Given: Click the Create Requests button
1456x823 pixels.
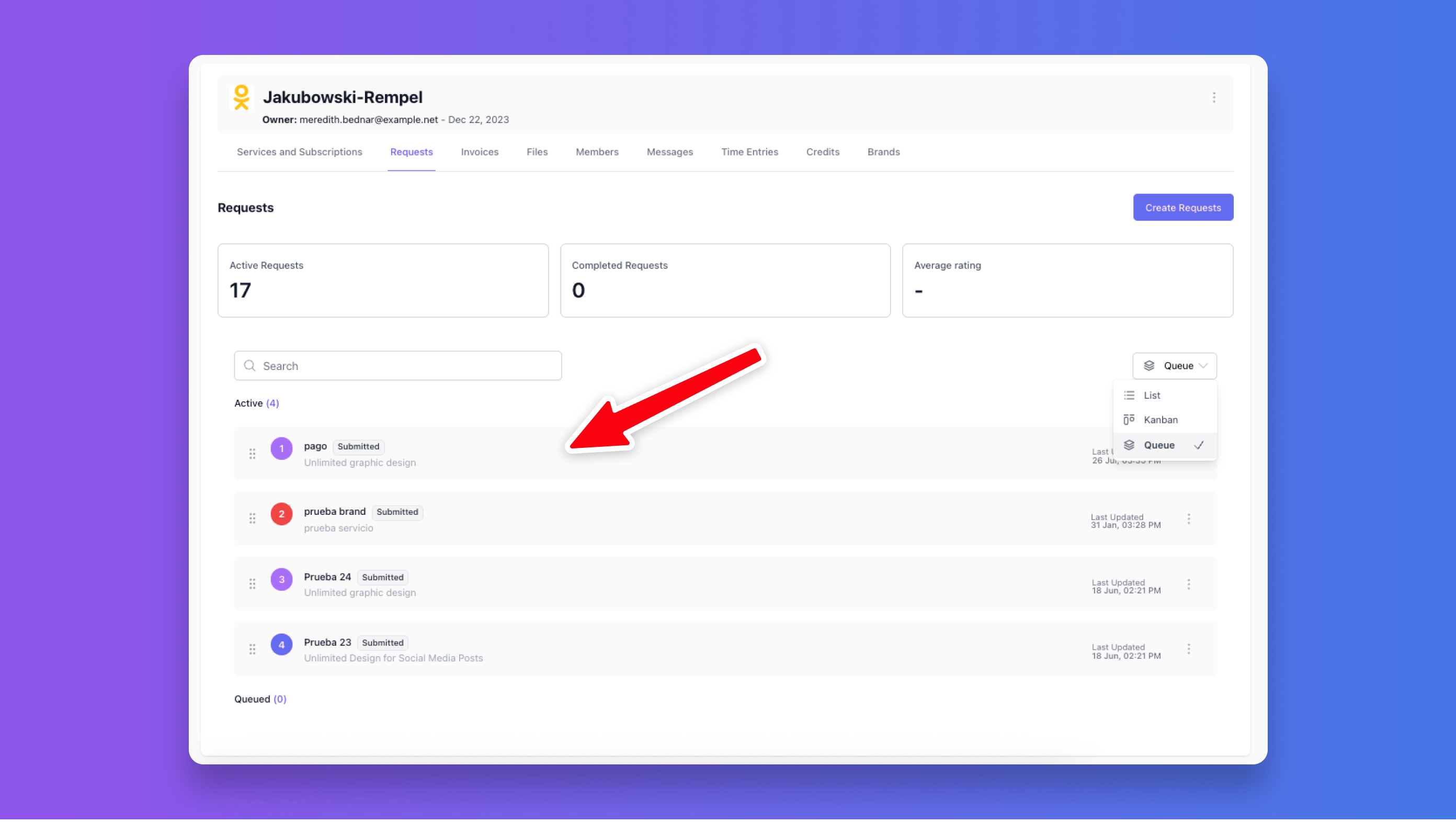Looking at the screenshot, I should (x=1182, y=208).
